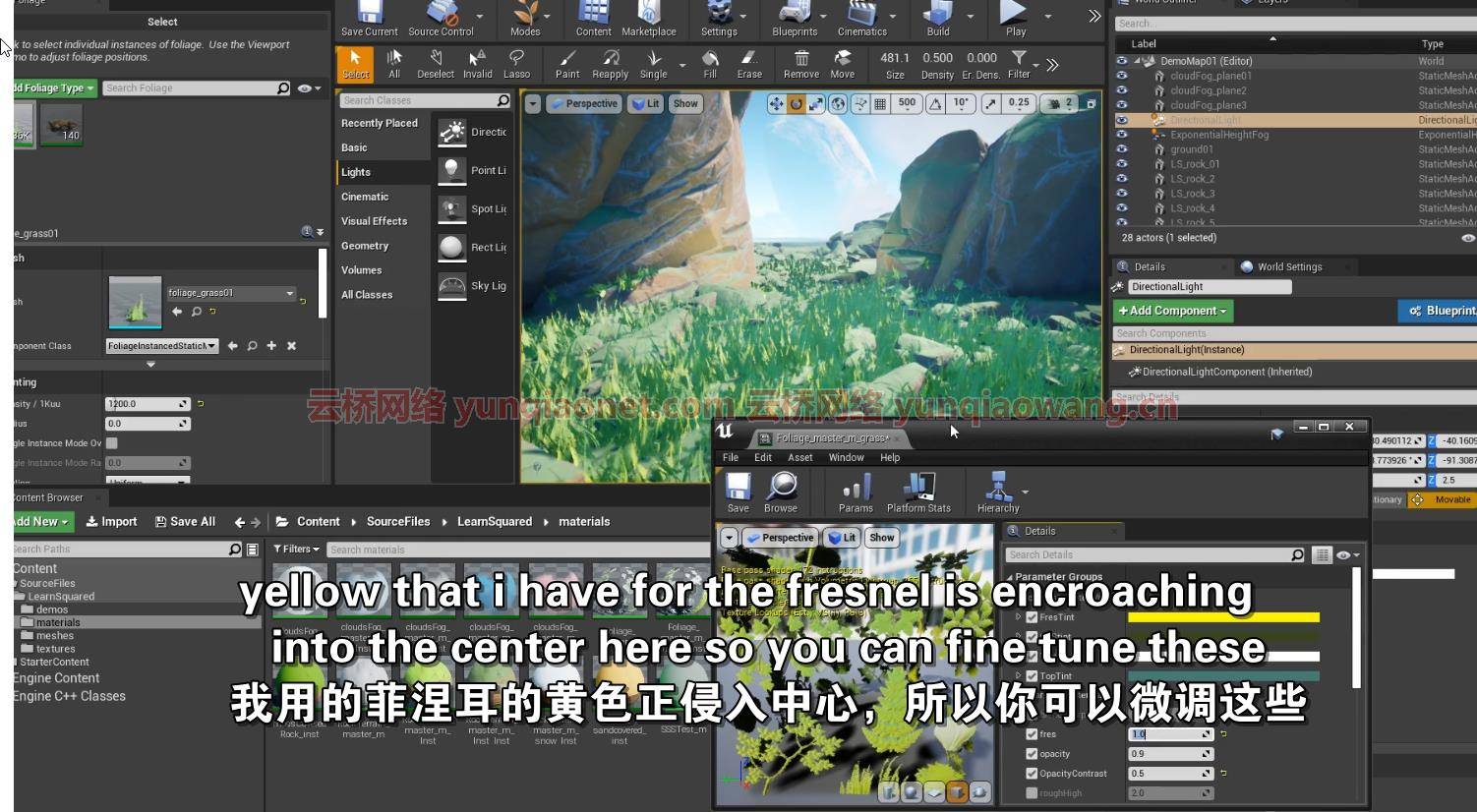Viewport: 1477px width, 812px height.
Task: Click Lit view mode in main viewport
Action: pos(646,103)
